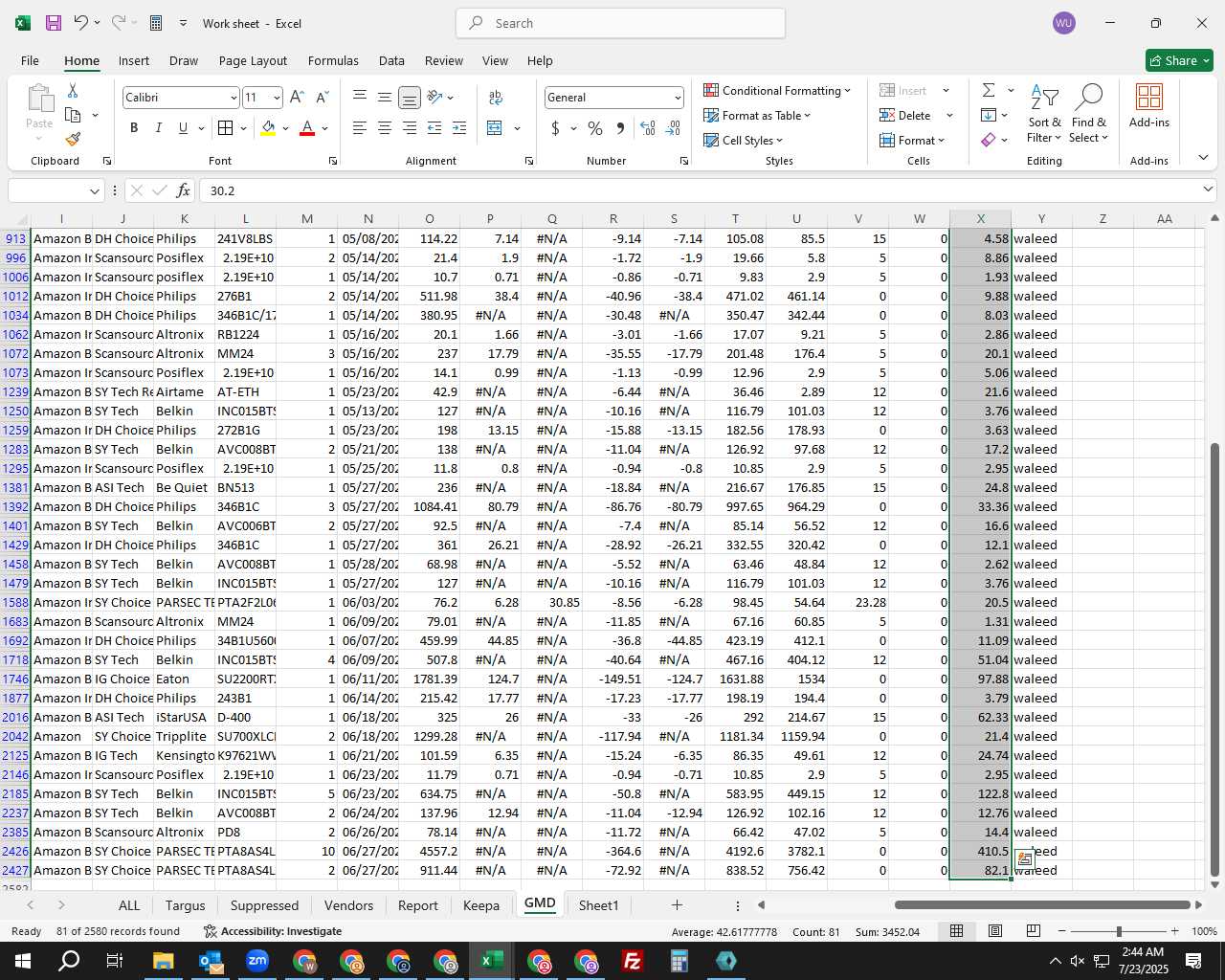Viewport: 1225px width, 980px height.
Task: Toggle bottom align
Action: (x=409, y=98)
